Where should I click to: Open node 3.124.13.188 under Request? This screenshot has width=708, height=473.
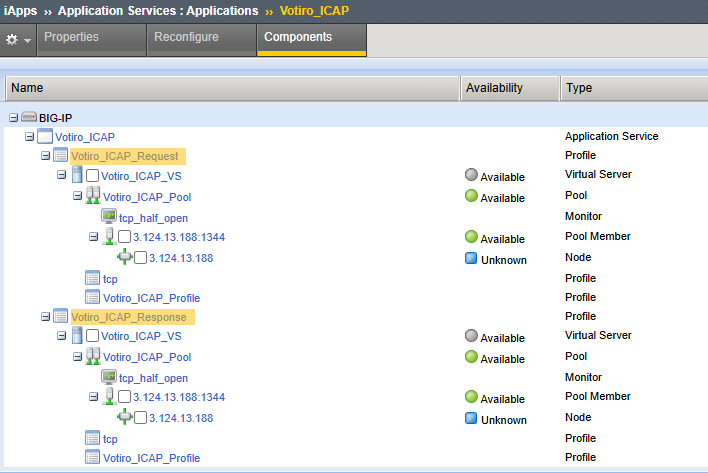pos(181,258)
